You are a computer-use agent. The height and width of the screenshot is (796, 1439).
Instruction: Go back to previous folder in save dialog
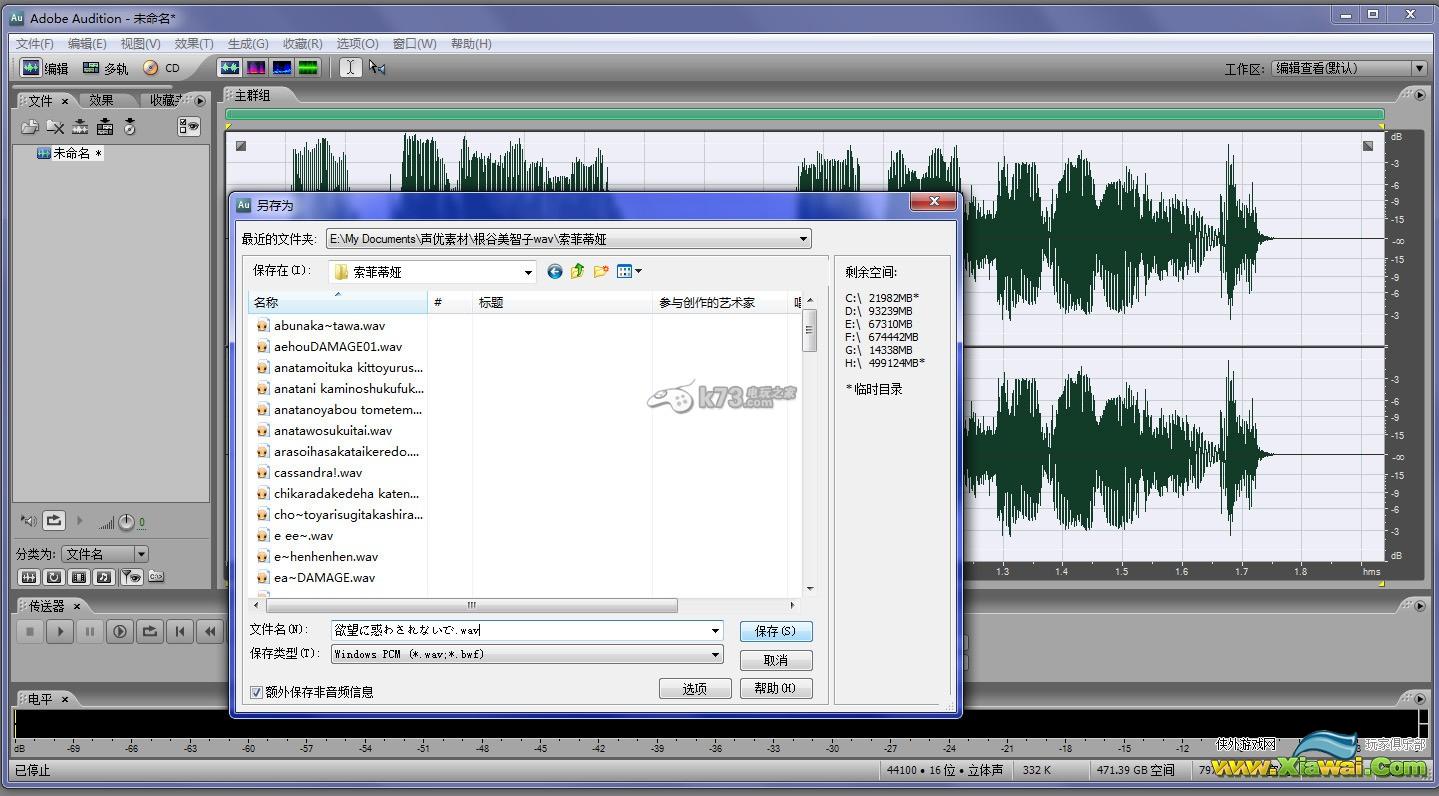pyautogui.click(x=555, y=272)
